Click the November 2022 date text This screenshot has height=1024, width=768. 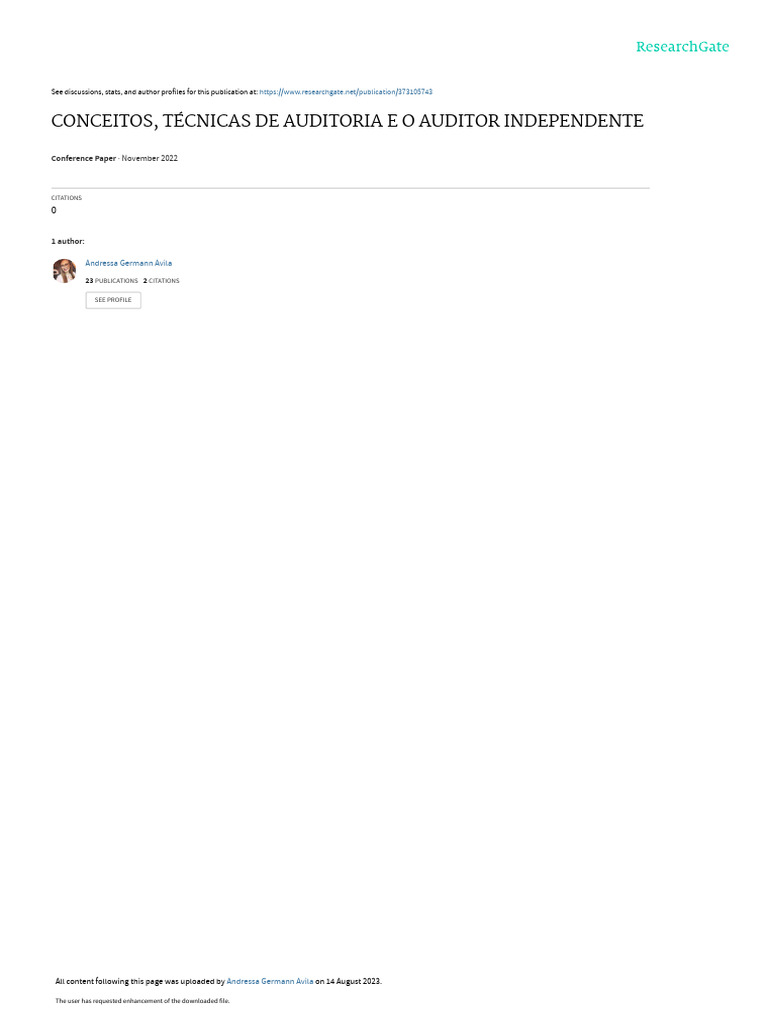(x=150, y=158)
